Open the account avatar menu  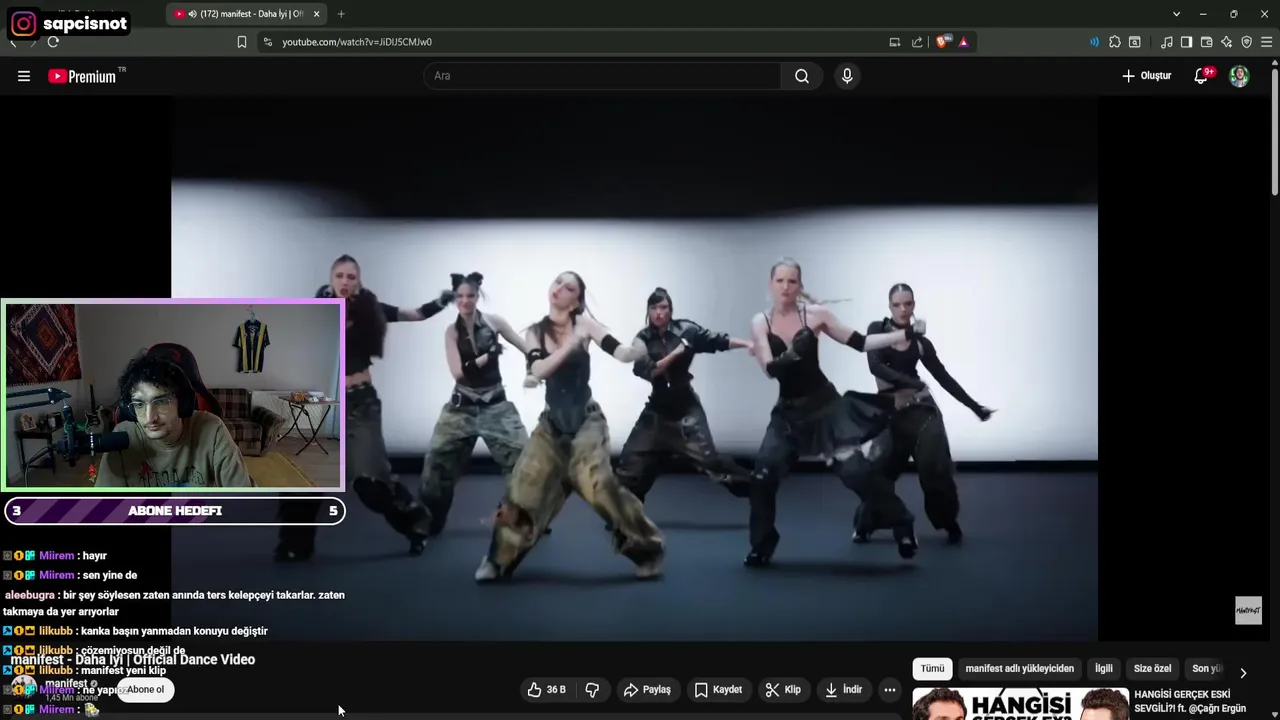coord(1239,76)
